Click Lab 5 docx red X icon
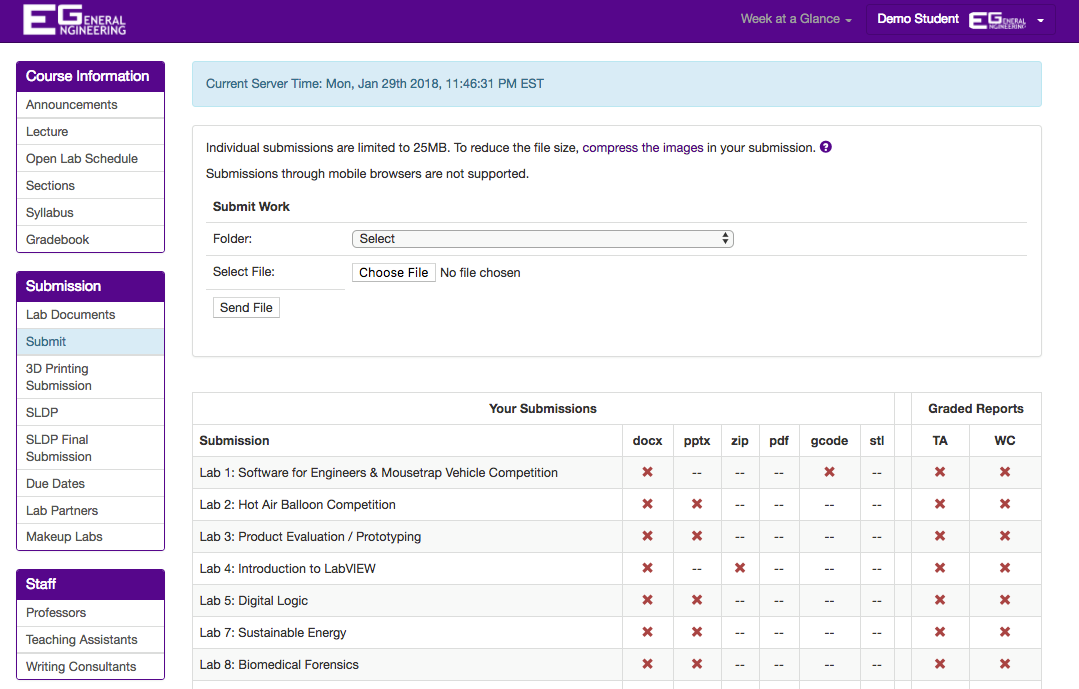This screenshot has height=689, width=1079. [x=648, y=600]
